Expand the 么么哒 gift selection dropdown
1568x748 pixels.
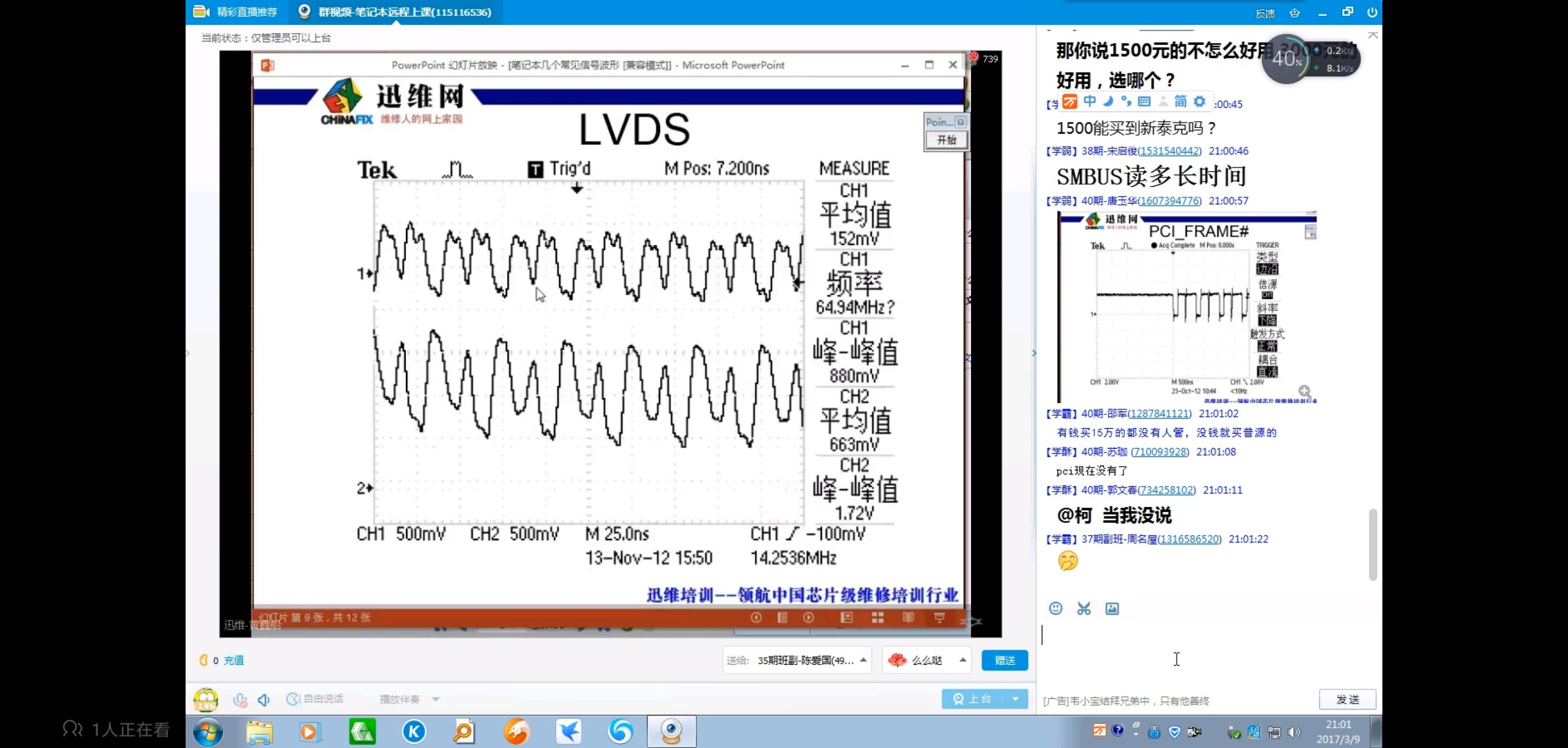tap(963, 660)
